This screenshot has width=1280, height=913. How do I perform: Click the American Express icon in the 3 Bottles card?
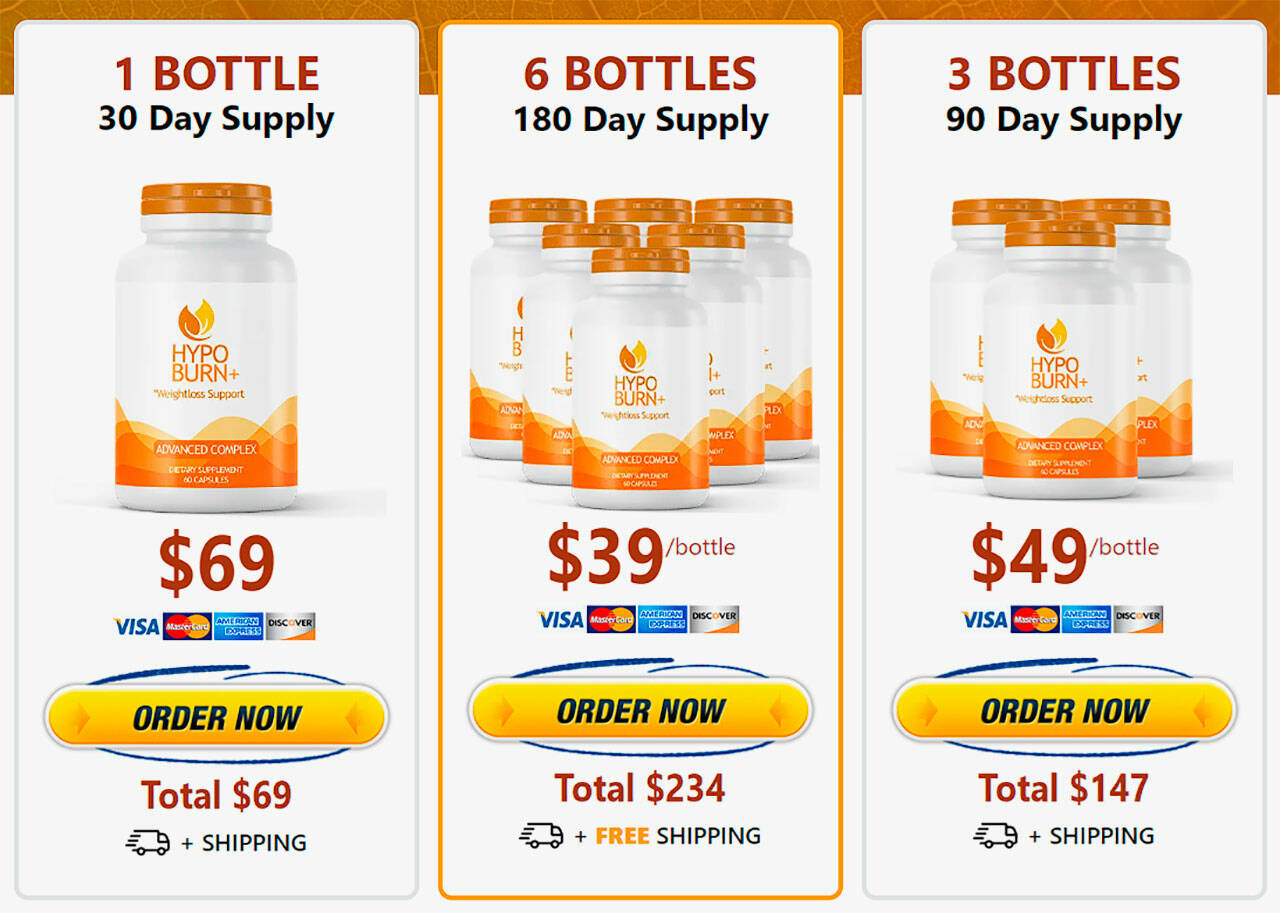[1086, 620]
